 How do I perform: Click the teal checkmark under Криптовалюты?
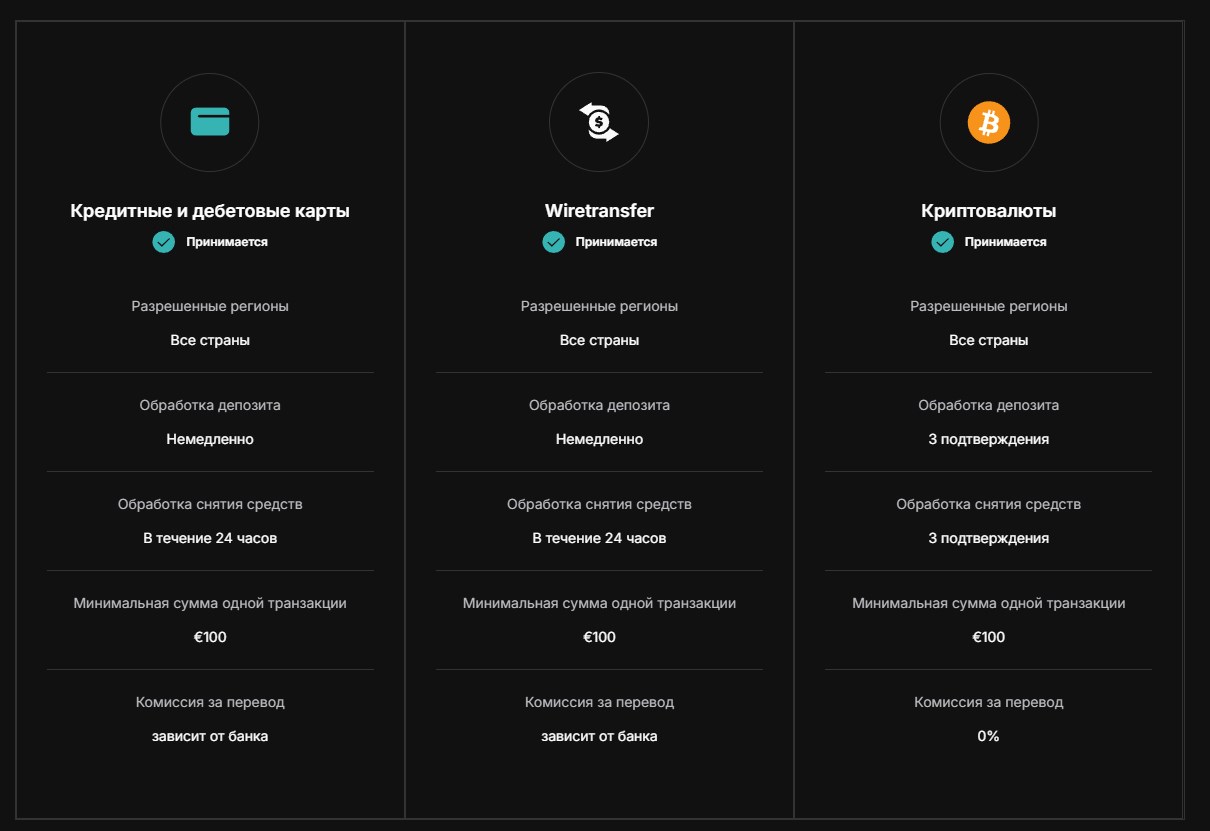[x=942, y=242]
